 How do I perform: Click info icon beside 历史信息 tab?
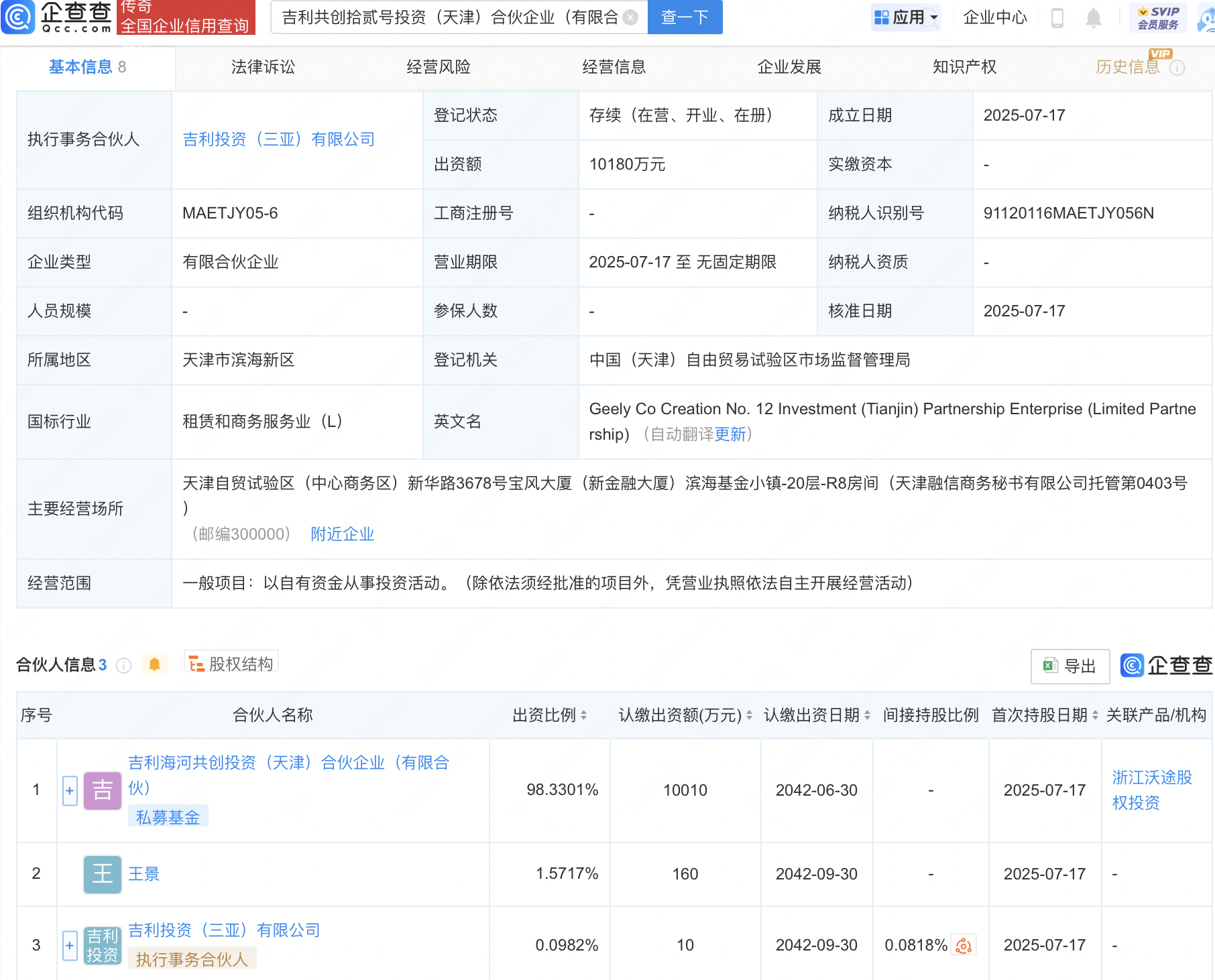[x=1177, y=68]
